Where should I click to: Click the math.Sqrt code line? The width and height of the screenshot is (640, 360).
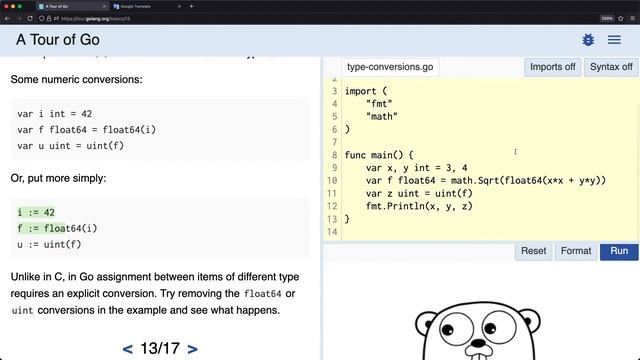coord(486,180)
